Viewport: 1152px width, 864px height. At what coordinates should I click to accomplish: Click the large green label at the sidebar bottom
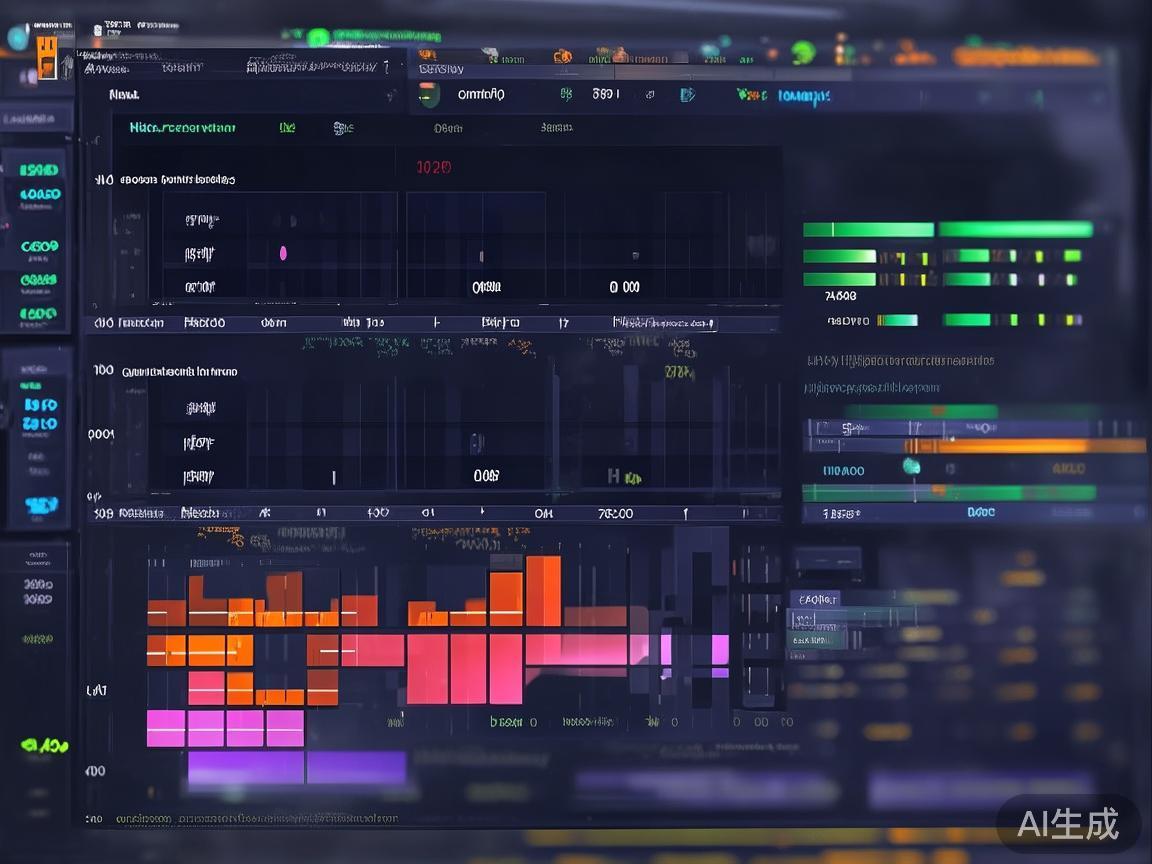pyautogui.click(x=45, y=745)
